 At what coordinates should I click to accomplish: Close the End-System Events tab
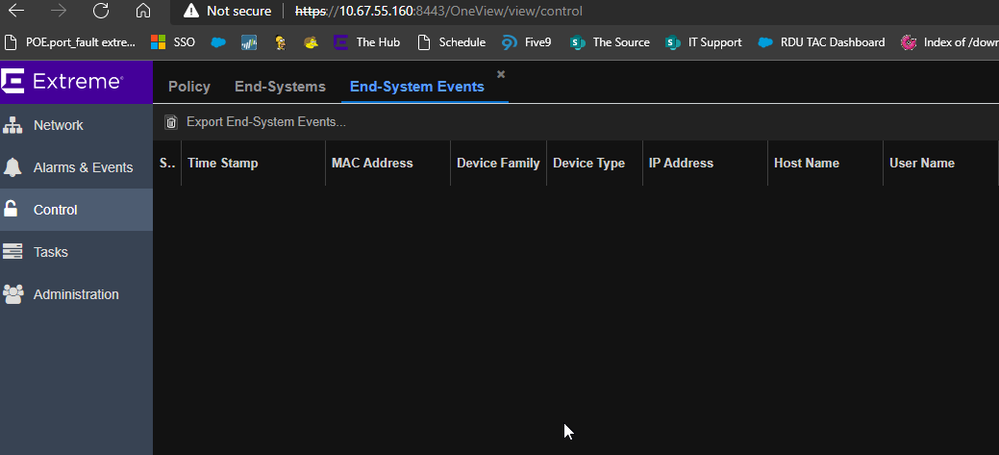501,75
